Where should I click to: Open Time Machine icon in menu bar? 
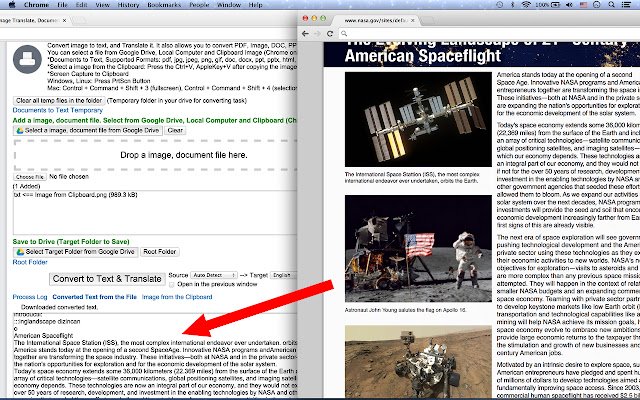[x=500, y=5]
